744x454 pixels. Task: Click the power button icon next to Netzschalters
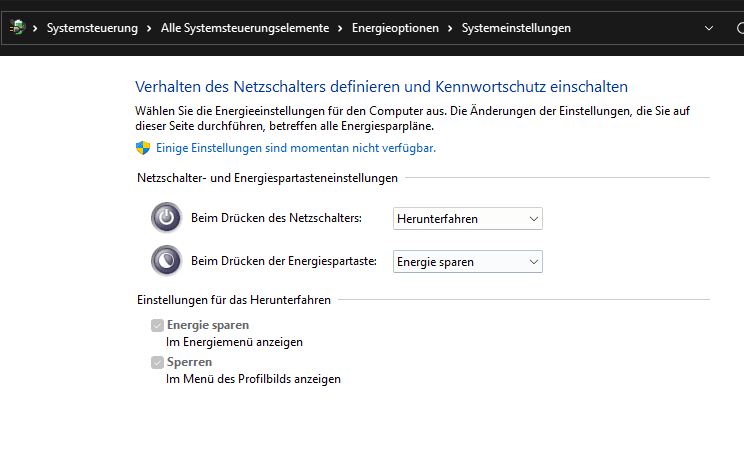pos(166,217)
